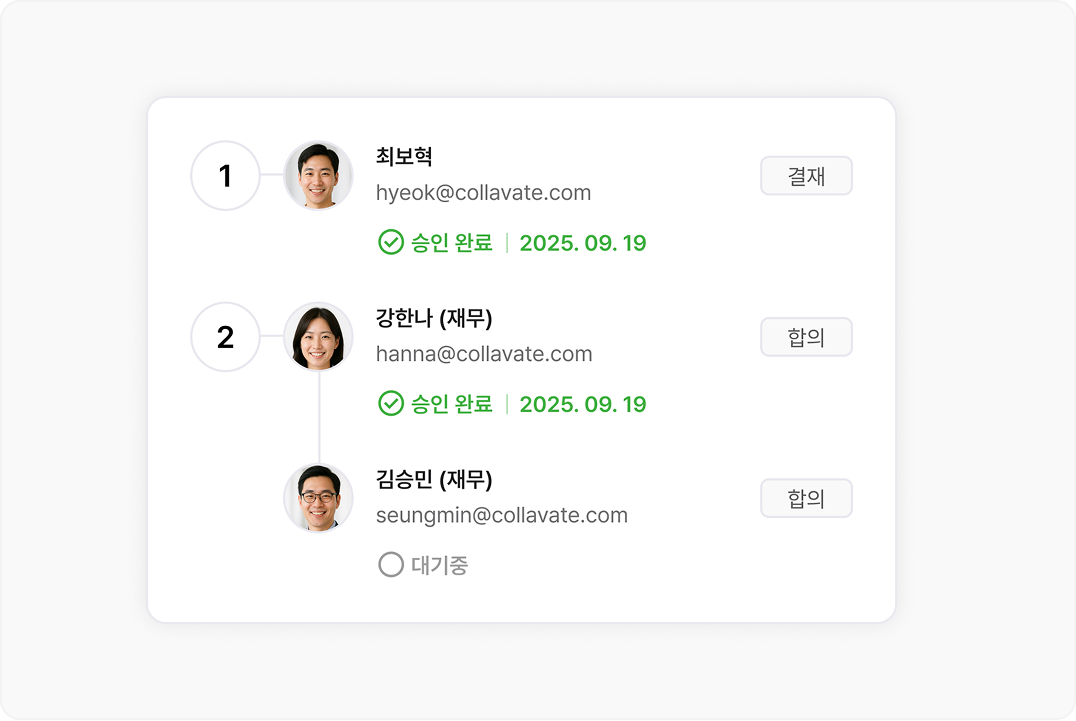Click the step 1 circle indicator

pos(225,176)
